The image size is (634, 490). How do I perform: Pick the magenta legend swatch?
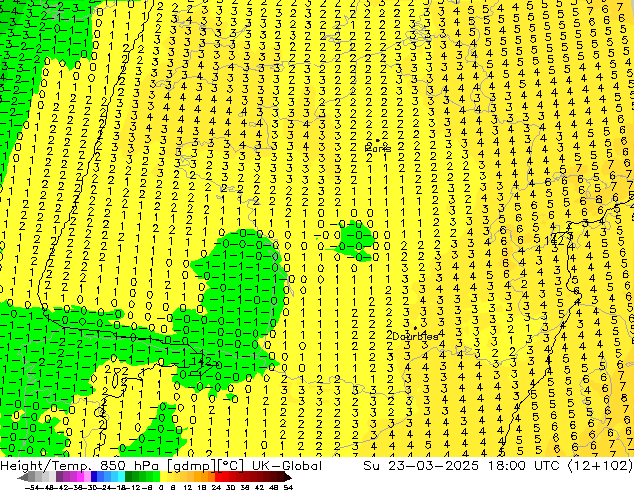pyautogui.click(x=80, y=478)
